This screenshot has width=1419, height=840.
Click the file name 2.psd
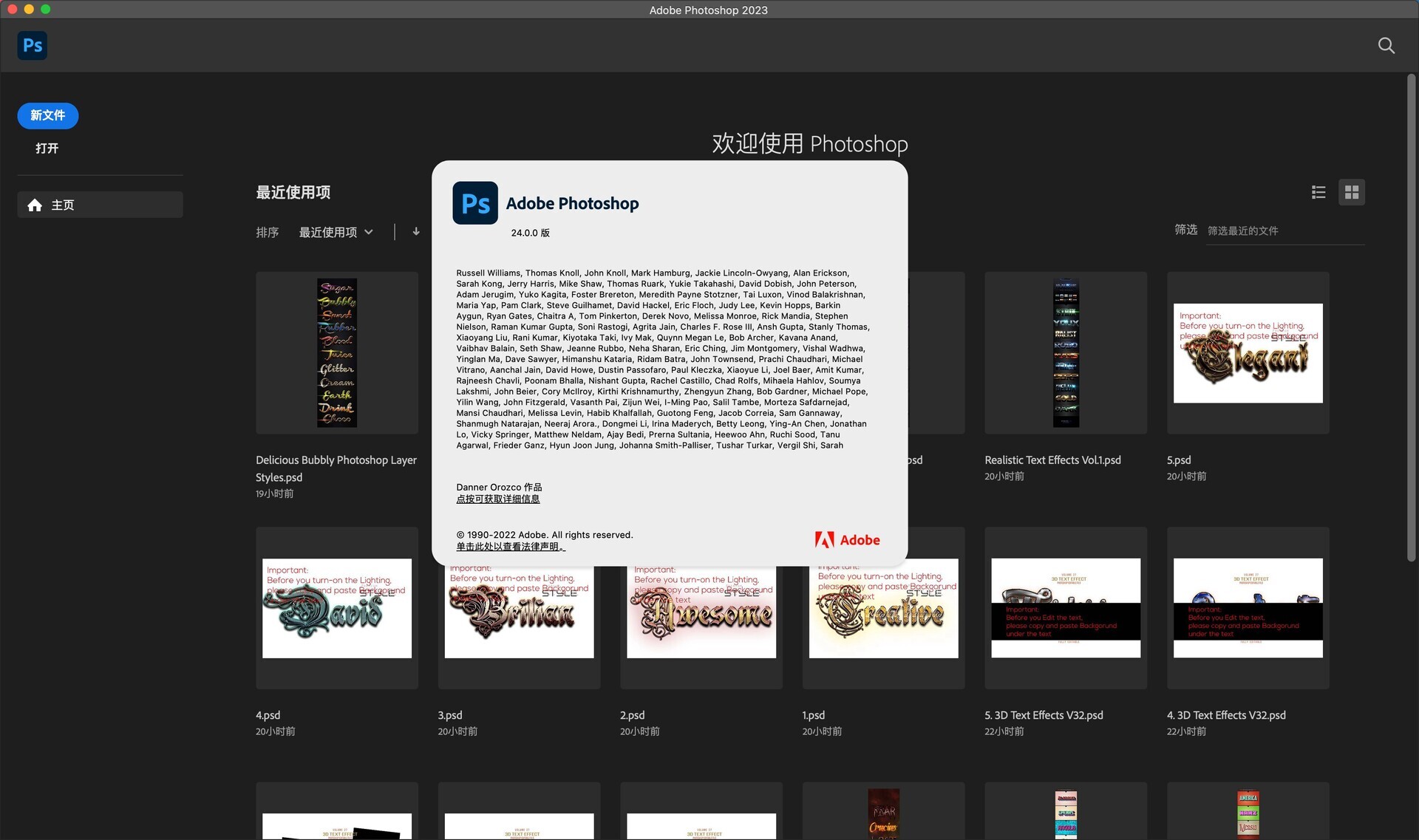tap(633, 715)
